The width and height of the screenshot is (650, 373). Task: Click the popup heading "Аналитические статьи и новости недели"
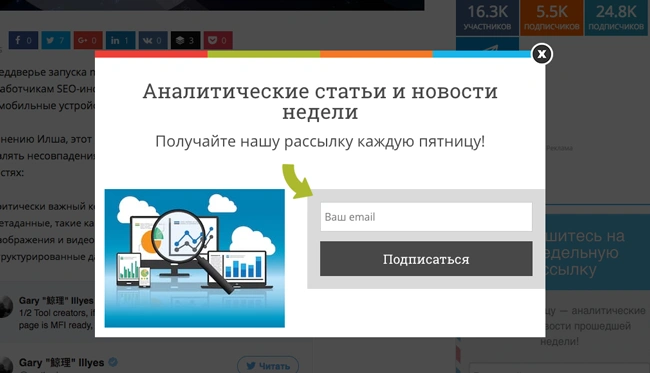pos(320,102)
